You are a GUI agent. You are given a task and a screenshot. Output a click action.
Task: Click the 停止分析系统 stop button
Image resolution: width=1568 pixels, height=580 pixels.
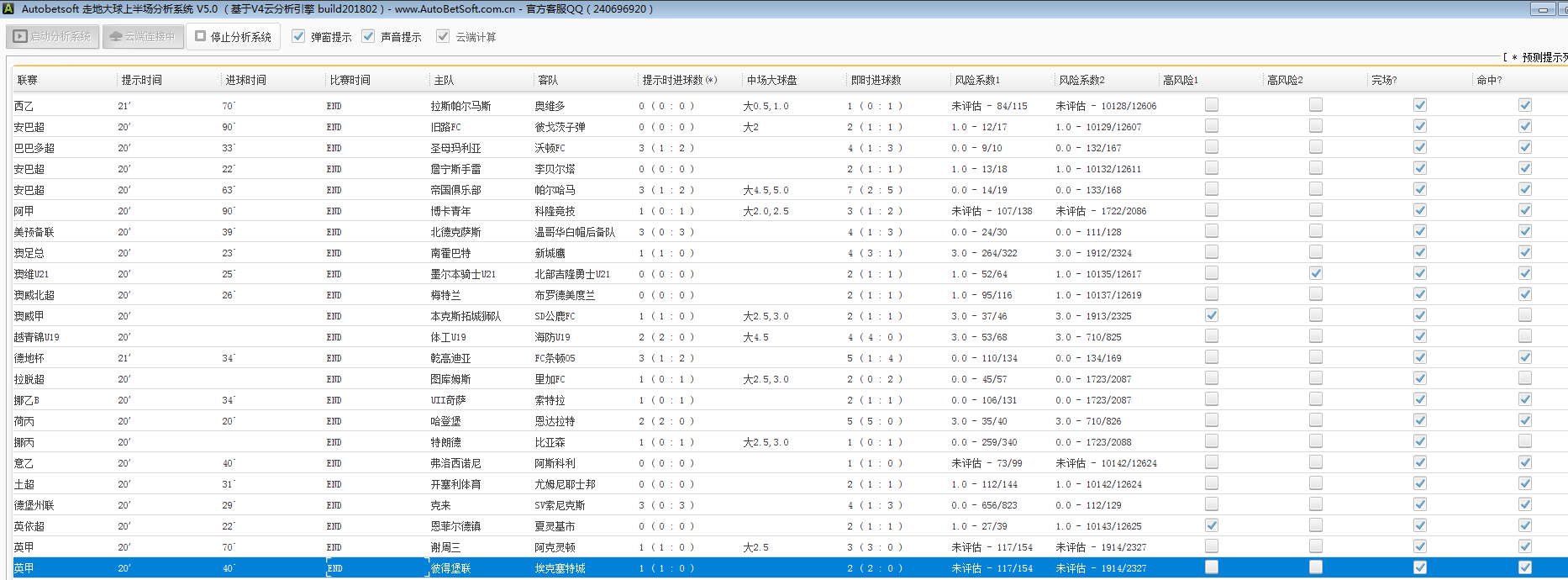click(x=234, y=37)
